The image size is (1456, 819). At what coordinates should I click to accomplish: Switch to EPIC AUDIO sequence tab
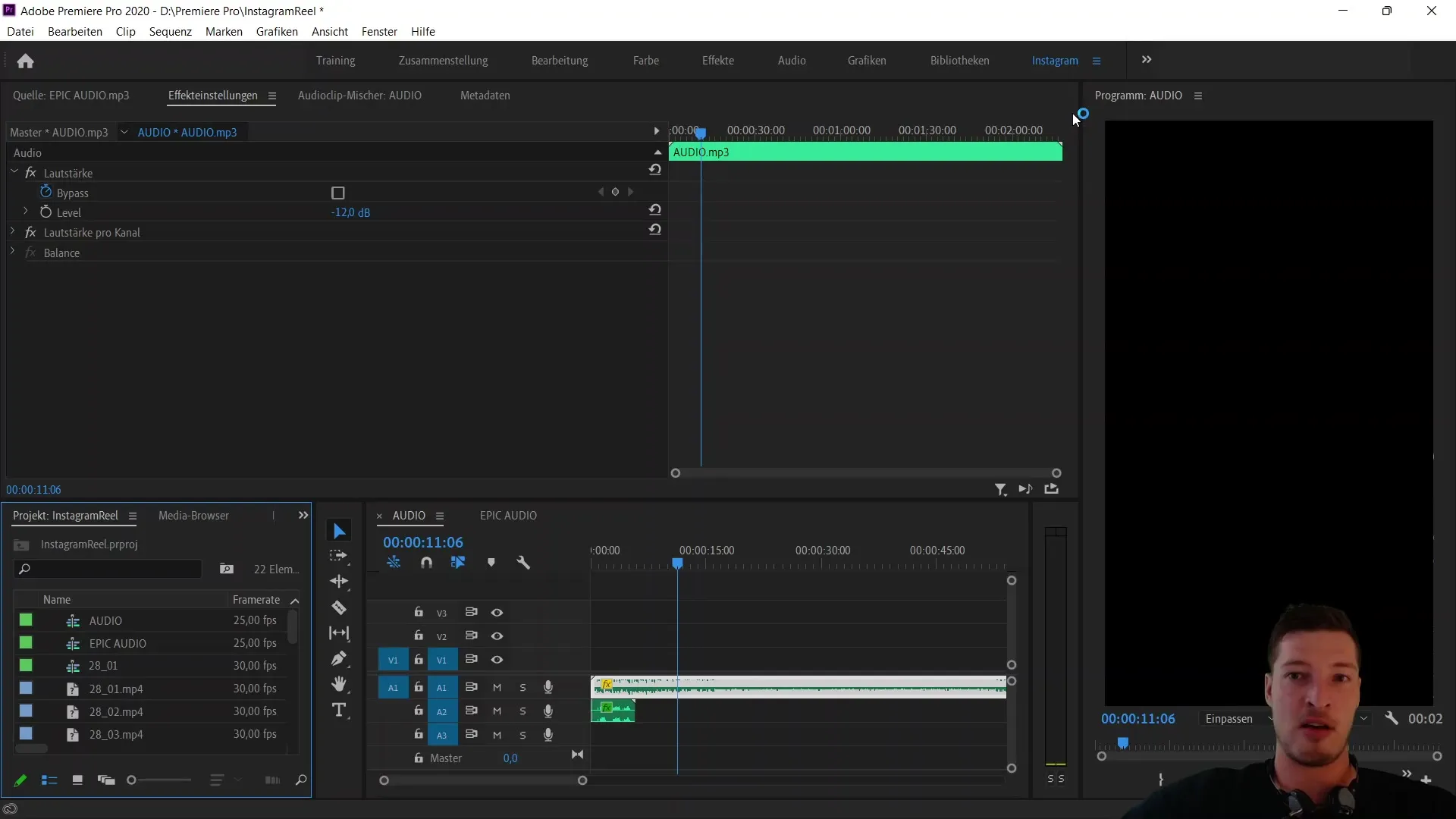[x=508, y=516]
